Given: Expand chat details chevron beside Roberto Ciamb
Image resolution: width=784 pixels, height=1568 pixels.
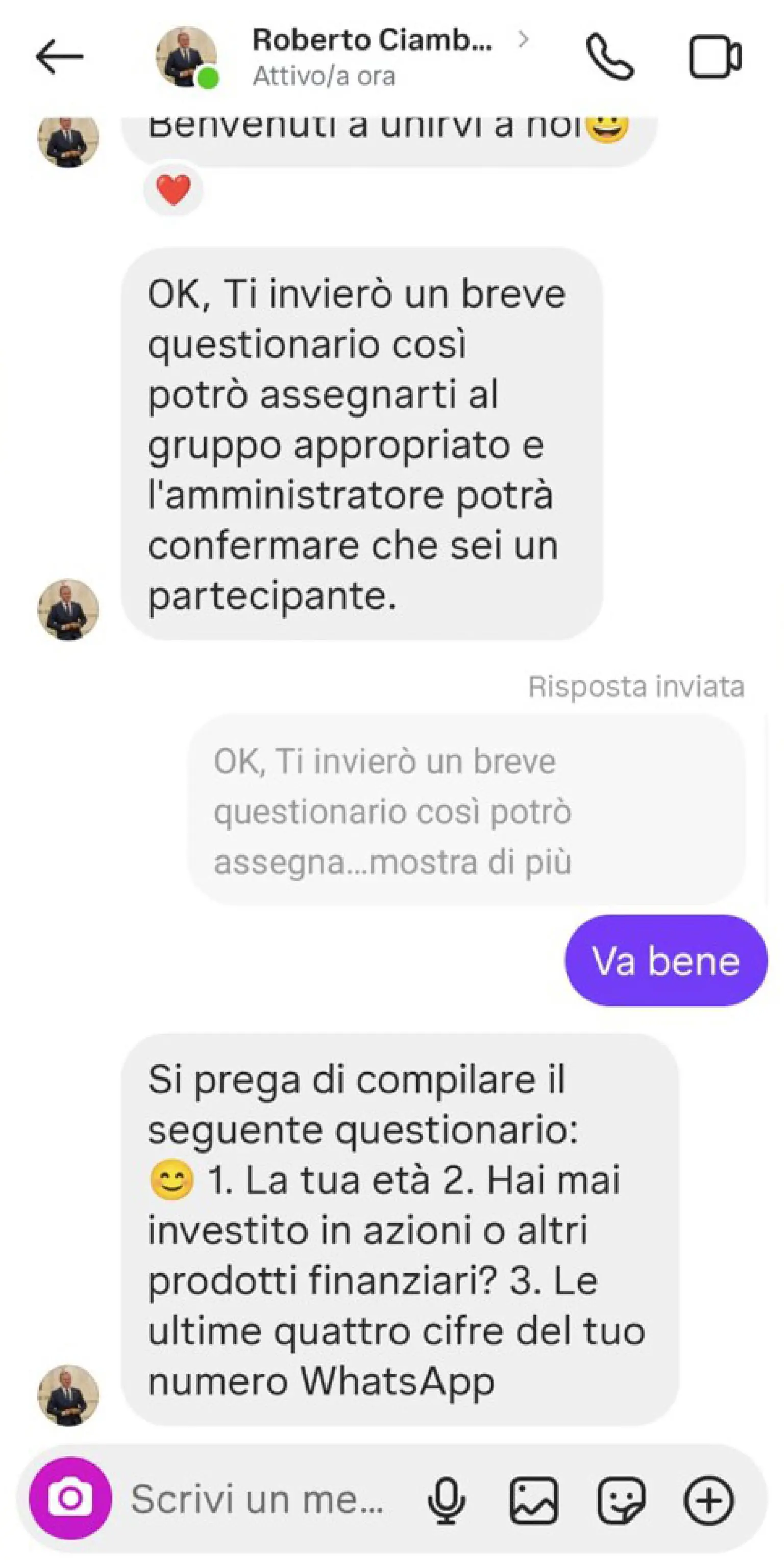Looking at the screenshot, I should [523, 40].
